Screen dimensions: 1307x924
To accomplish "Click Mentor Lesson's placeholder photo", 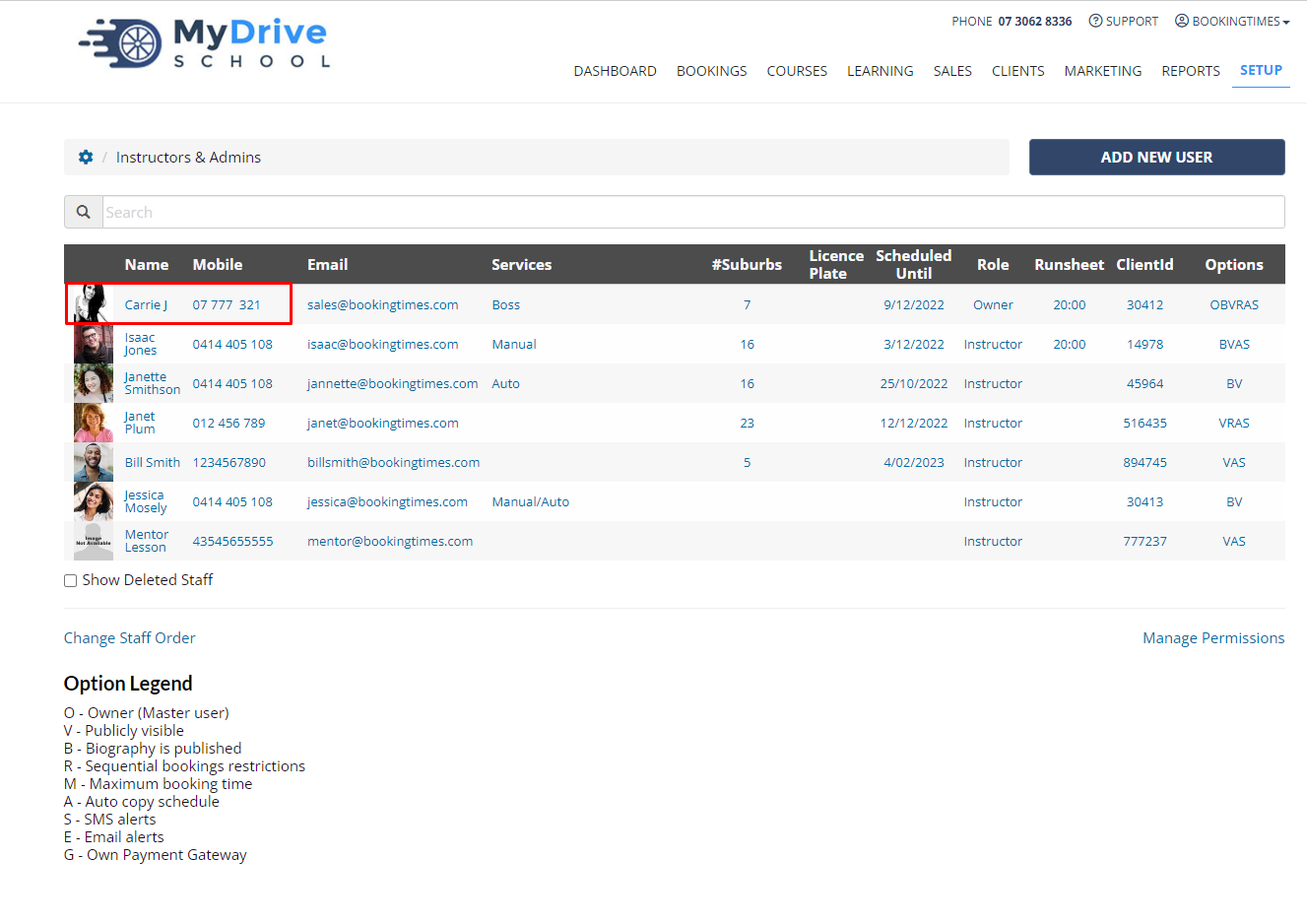I will point(94,541).
